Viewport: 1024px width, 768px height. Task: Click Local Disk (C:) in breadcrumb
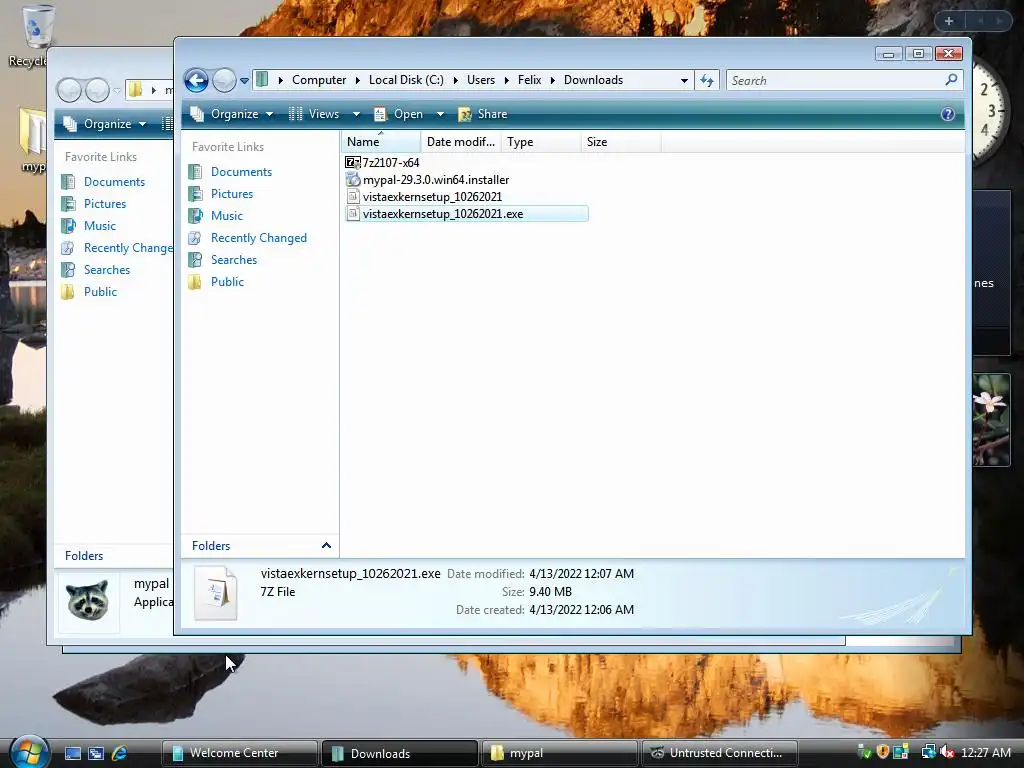click(x=406, y=80)
